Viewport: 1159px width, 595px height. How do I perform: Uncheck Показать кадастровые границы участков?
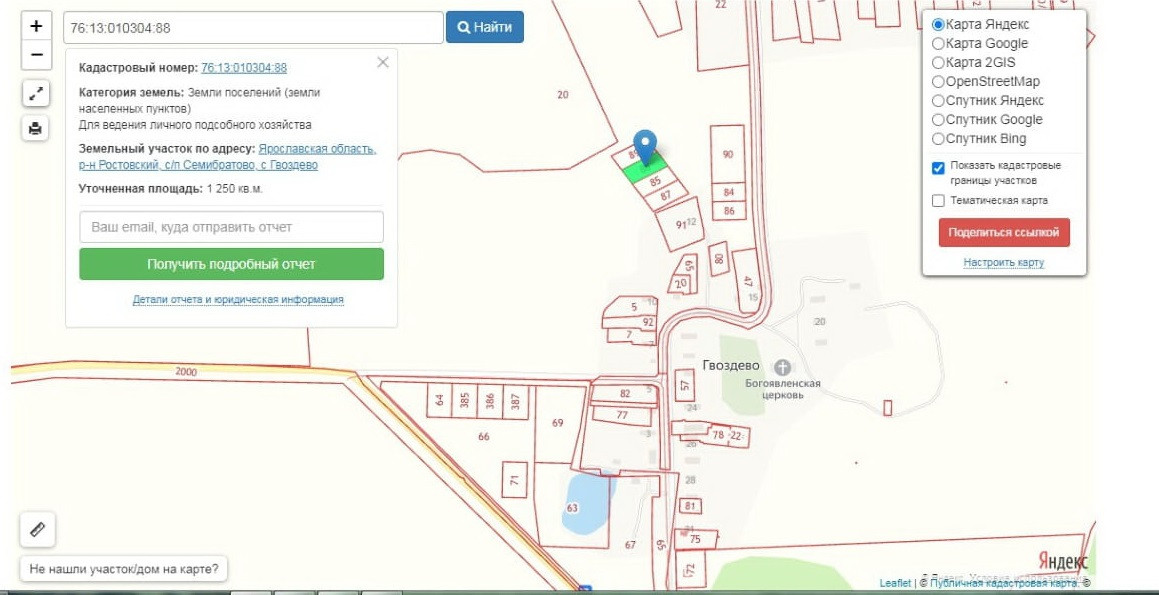[x=938, y=168]
